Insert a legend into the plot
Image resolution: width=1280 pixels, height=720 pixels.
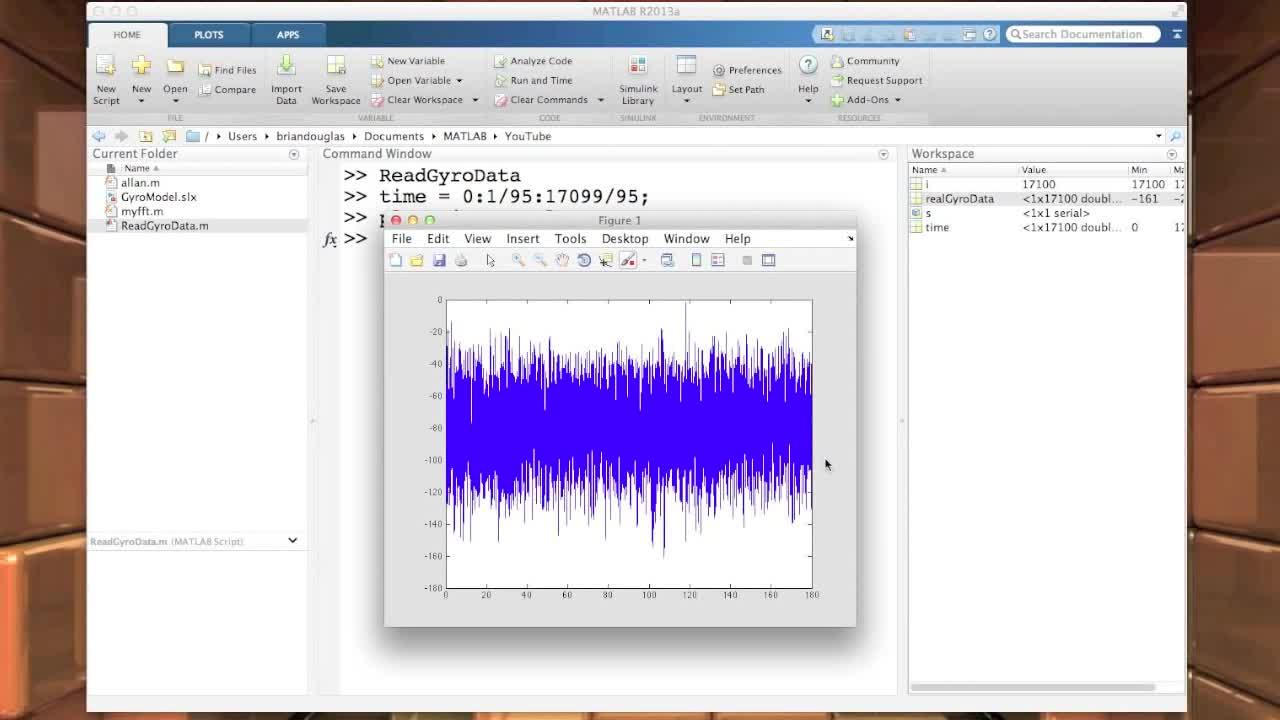click(x=717, y=260)
